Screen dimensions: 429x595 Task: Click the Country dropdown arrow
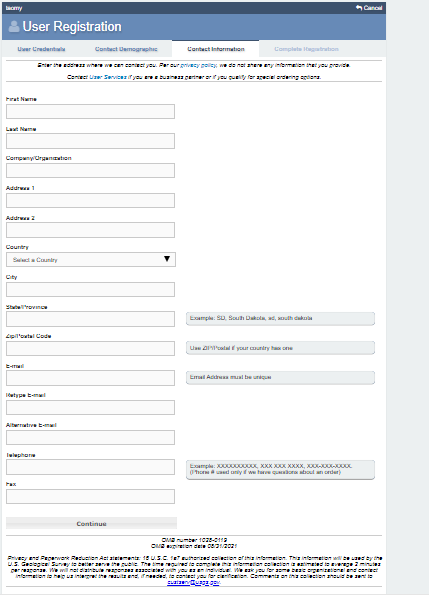(167, 259)
